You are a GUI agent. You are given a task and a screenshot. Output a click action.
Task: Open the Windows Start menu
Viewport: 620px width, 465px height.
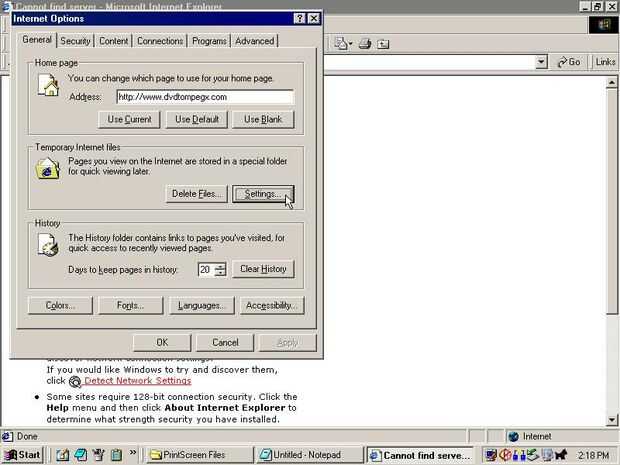[x=23, y=455]
